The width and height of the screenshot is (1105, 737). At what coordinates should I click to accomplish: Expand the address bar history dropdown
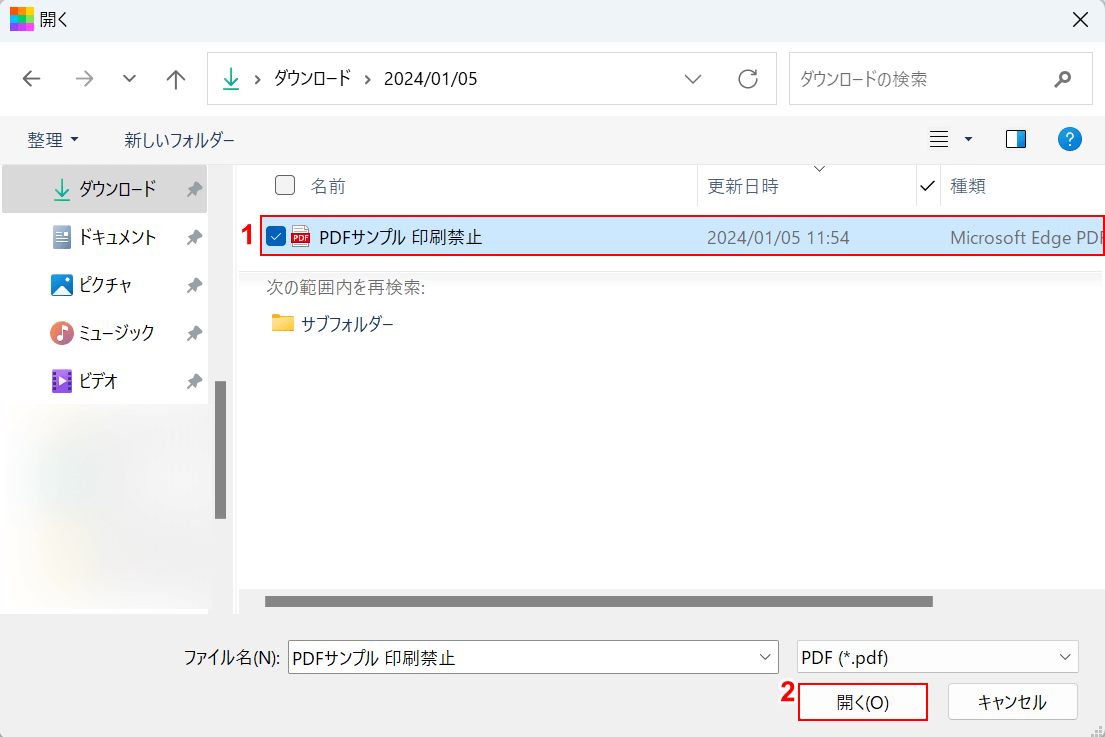coord(693,79)
